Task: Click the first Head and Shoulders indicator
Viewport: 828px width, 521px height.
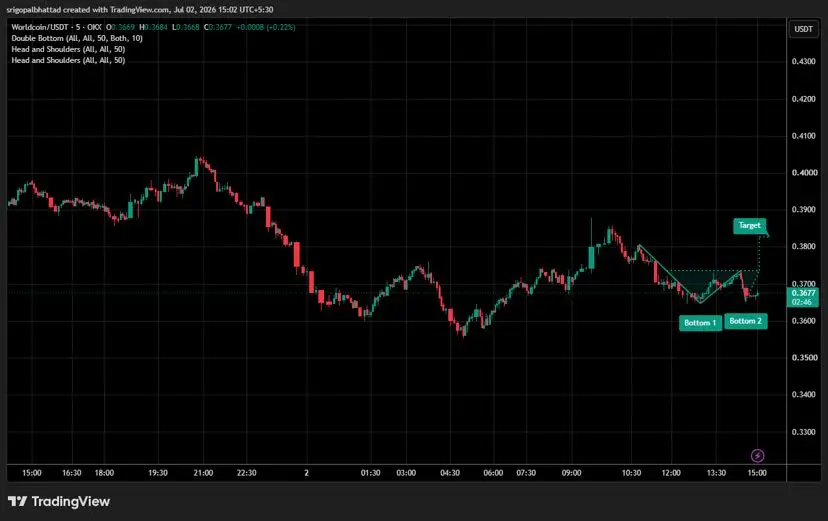Action: 68,49
